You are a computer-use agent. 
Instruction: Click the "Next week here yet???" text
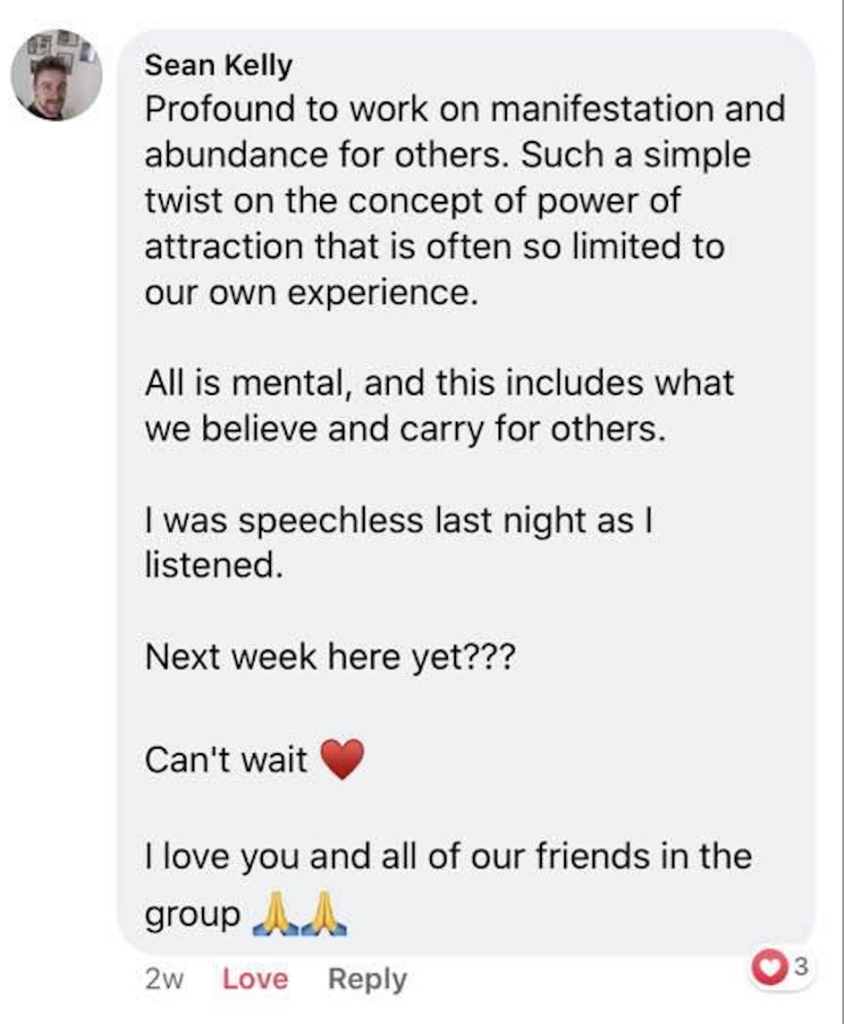(x=330, y=657)
